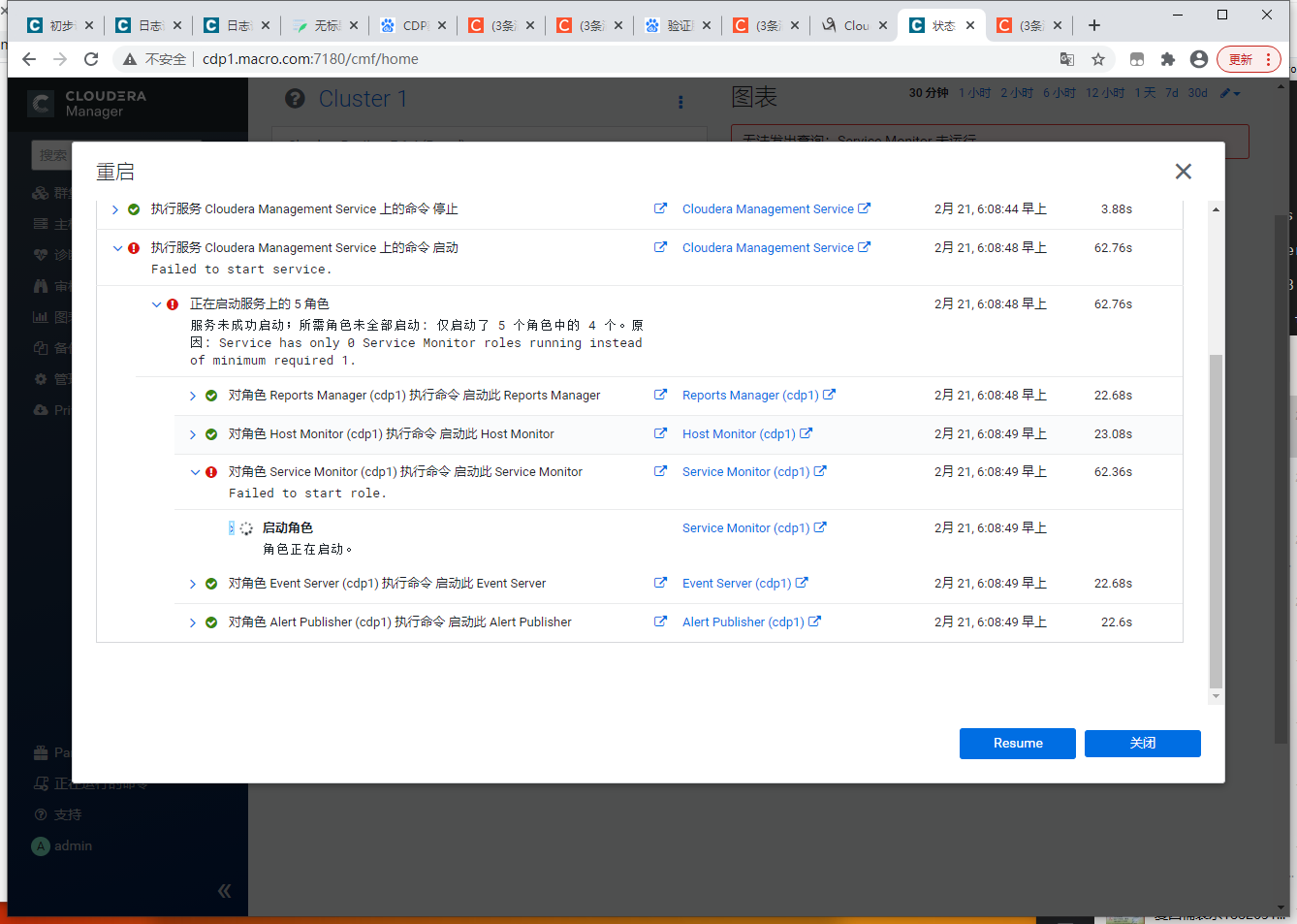Open the browser extensions puzzle icon
This screenshot has height=924, width=1297.
(1168, 59)
